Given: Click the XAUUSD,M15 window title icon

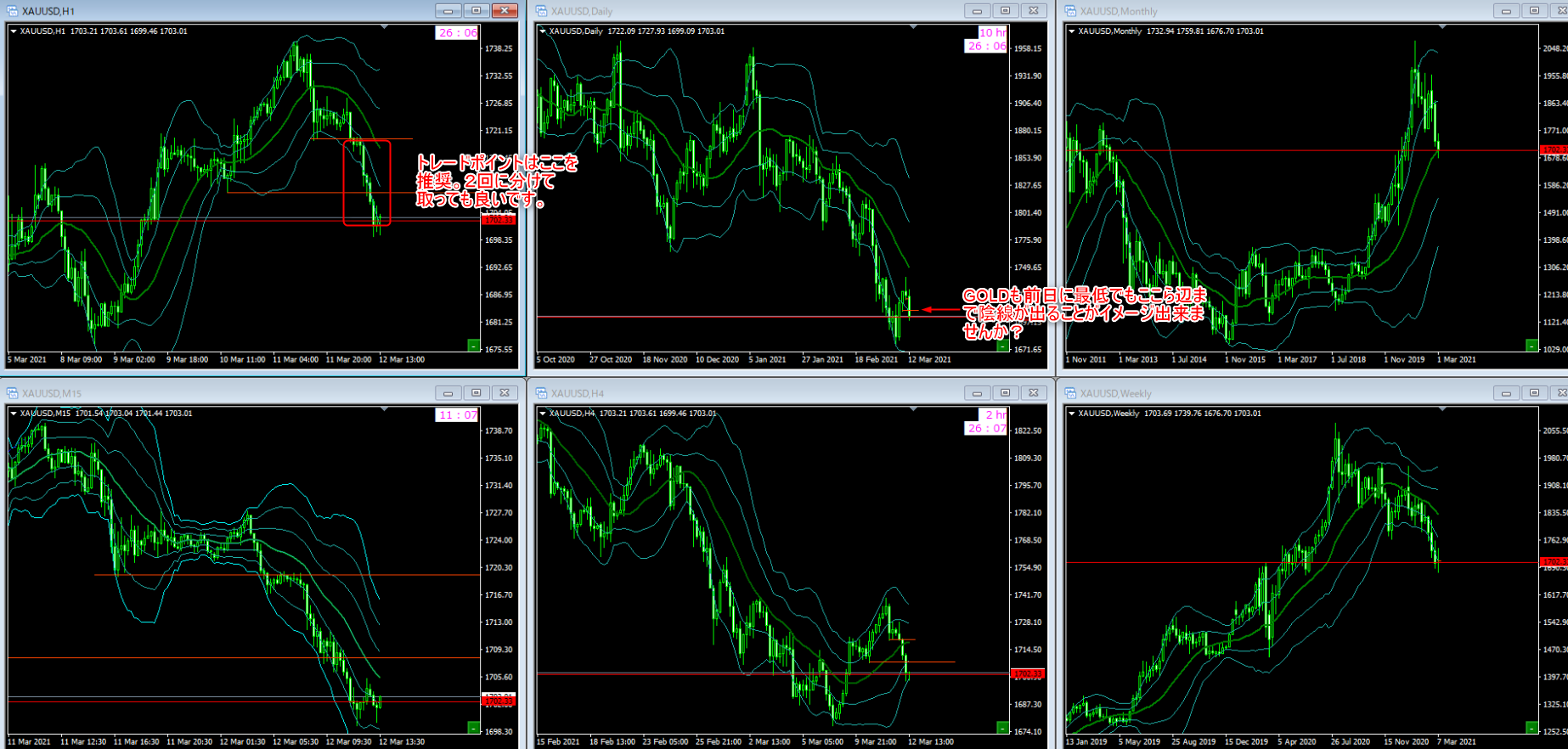Looking at the screenshot, I should point(13,393).
